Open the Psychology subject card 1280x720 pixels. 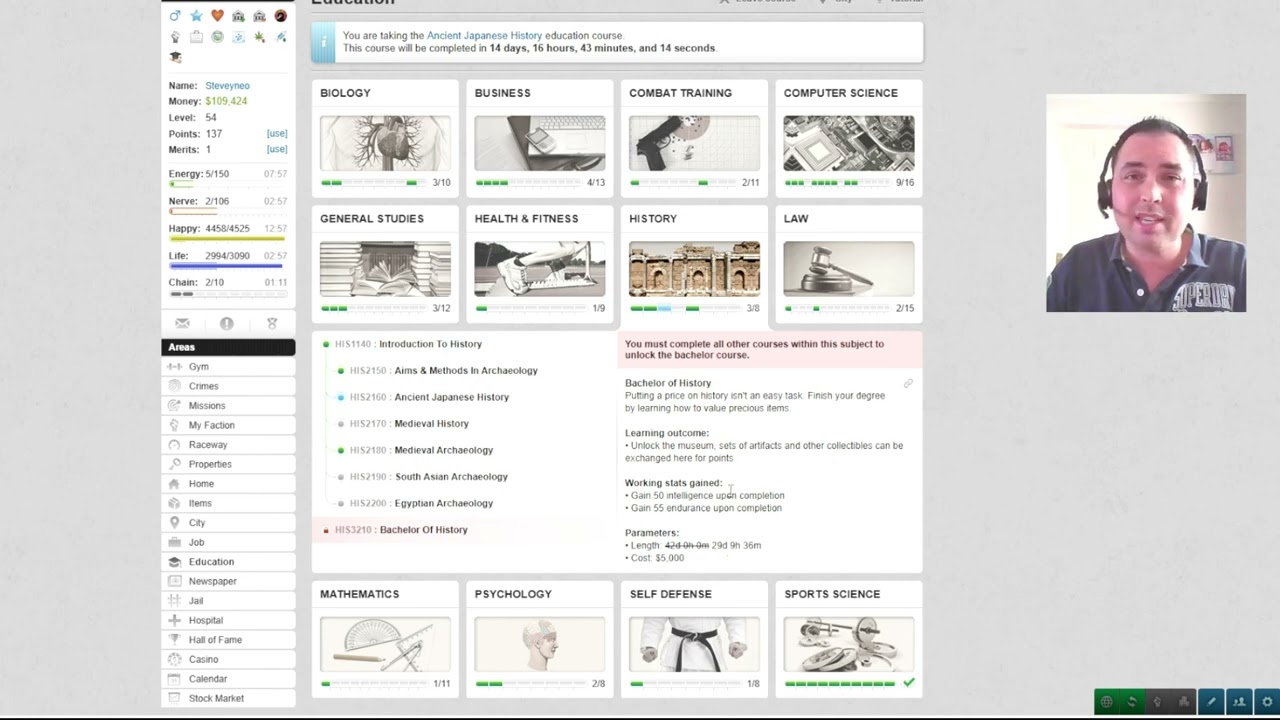coord(540,639)
